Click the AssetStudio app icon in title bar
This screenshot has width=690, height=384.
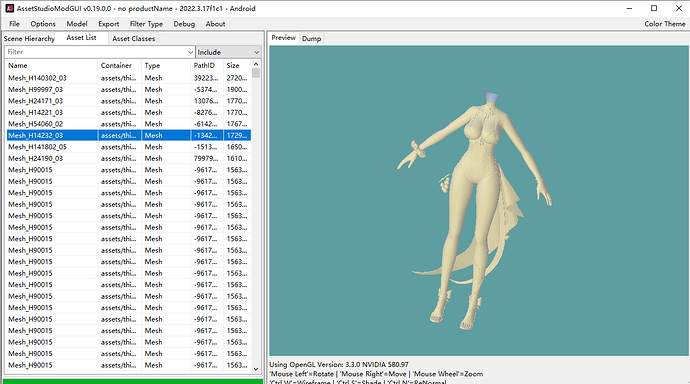tap(9, 8)
